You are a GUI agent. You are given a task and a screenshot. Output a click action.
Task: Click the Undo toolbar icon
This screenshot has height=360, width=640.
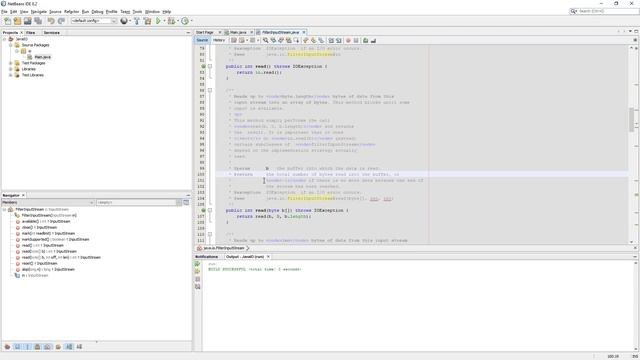click(51, 21)
